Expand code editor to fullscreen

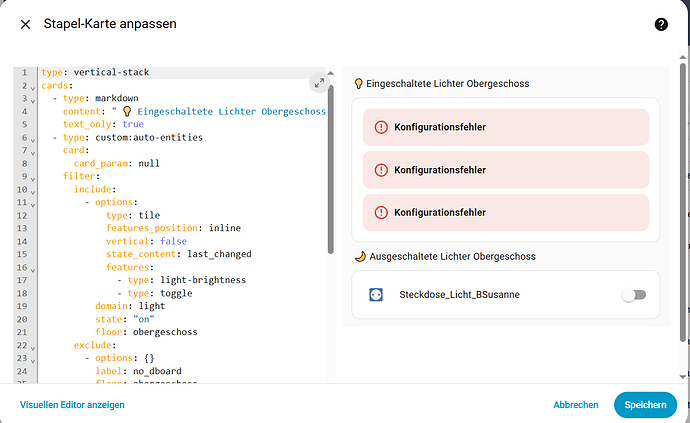coord(319,83)
